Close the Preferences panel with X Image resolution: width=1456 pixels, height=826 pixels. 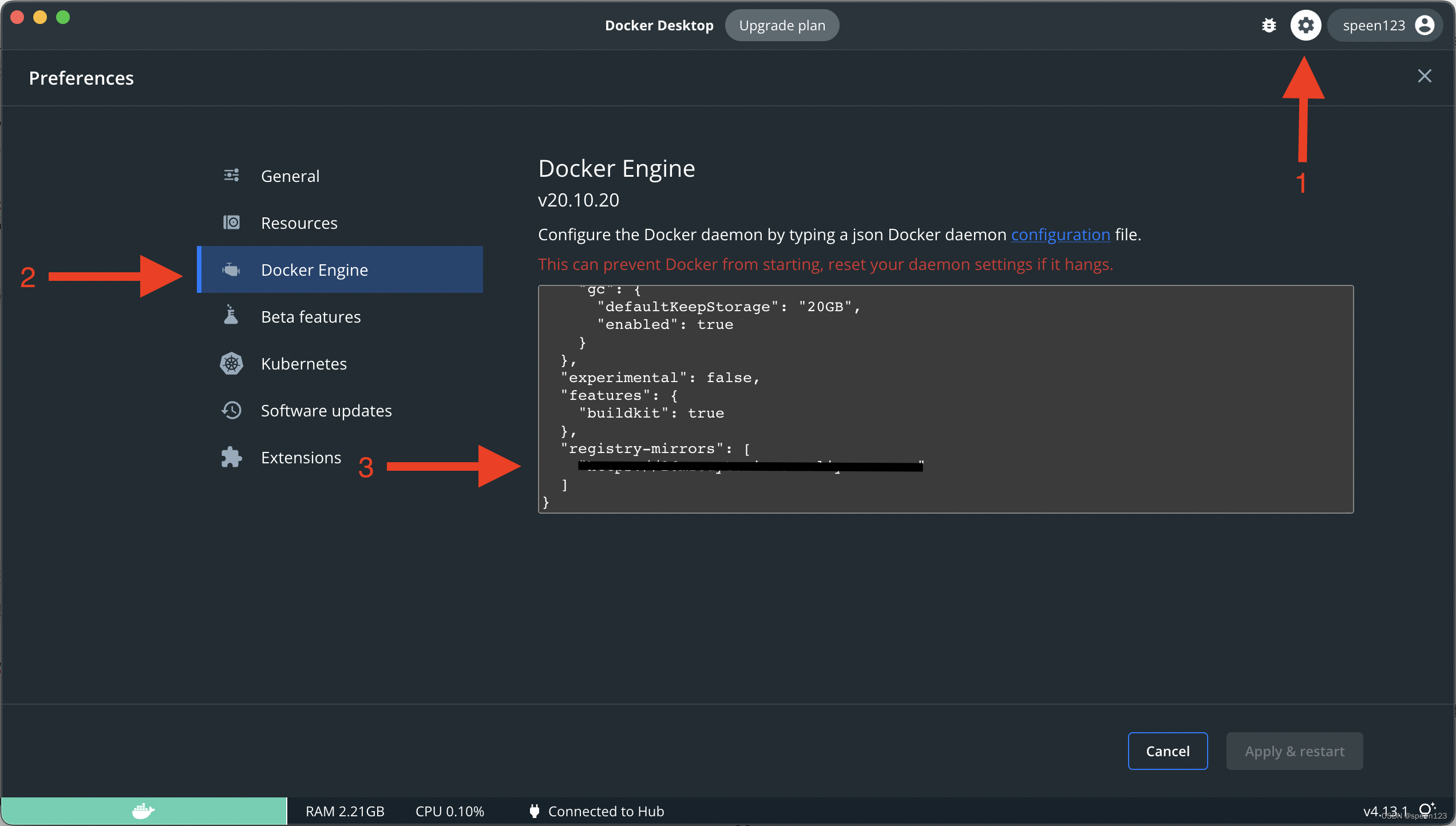click(1424, 76)
